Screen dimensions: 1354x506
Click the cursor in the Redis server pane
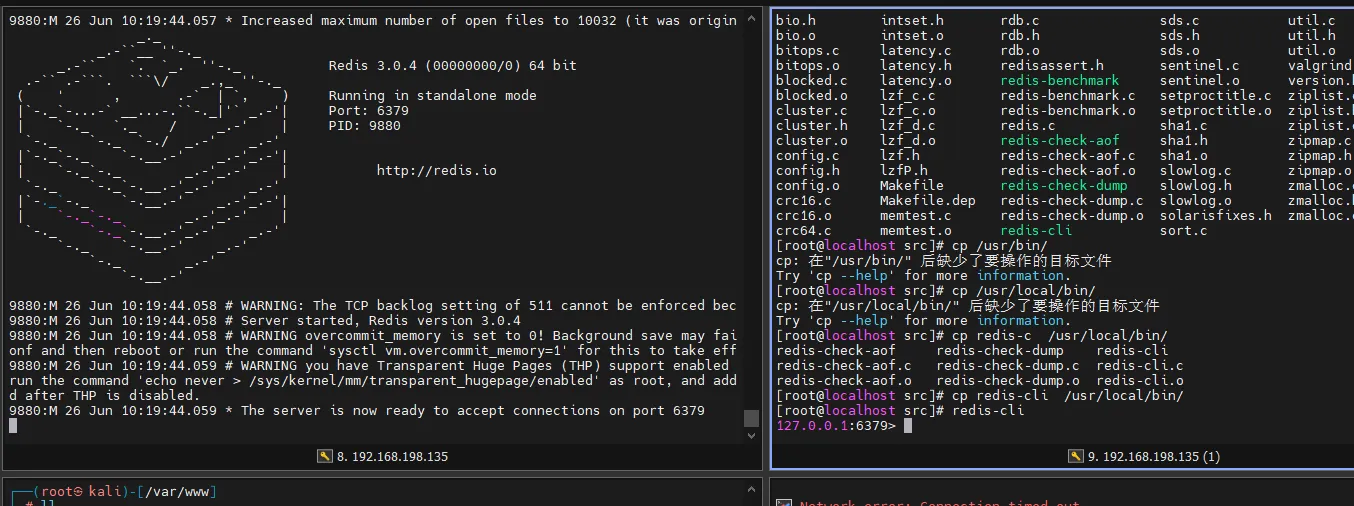13,426
